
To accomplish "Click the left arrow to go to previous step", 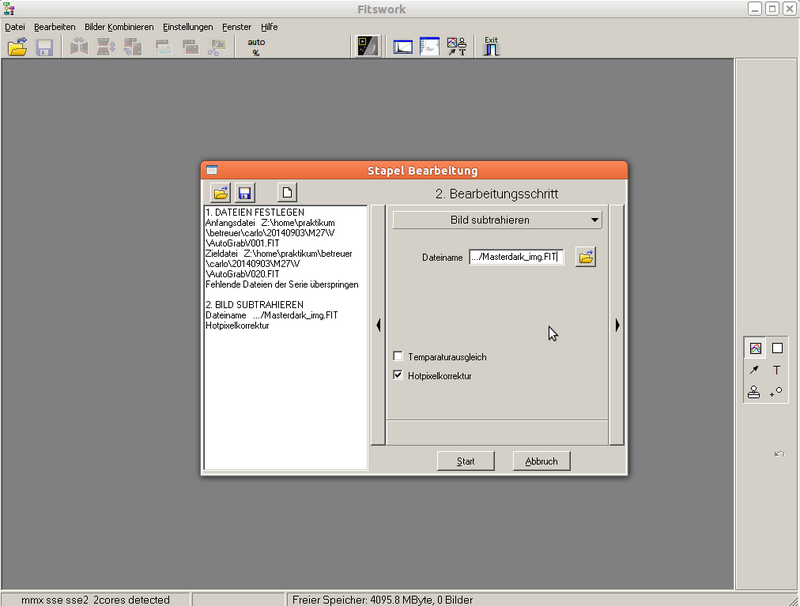I will [x=378, y=324].
